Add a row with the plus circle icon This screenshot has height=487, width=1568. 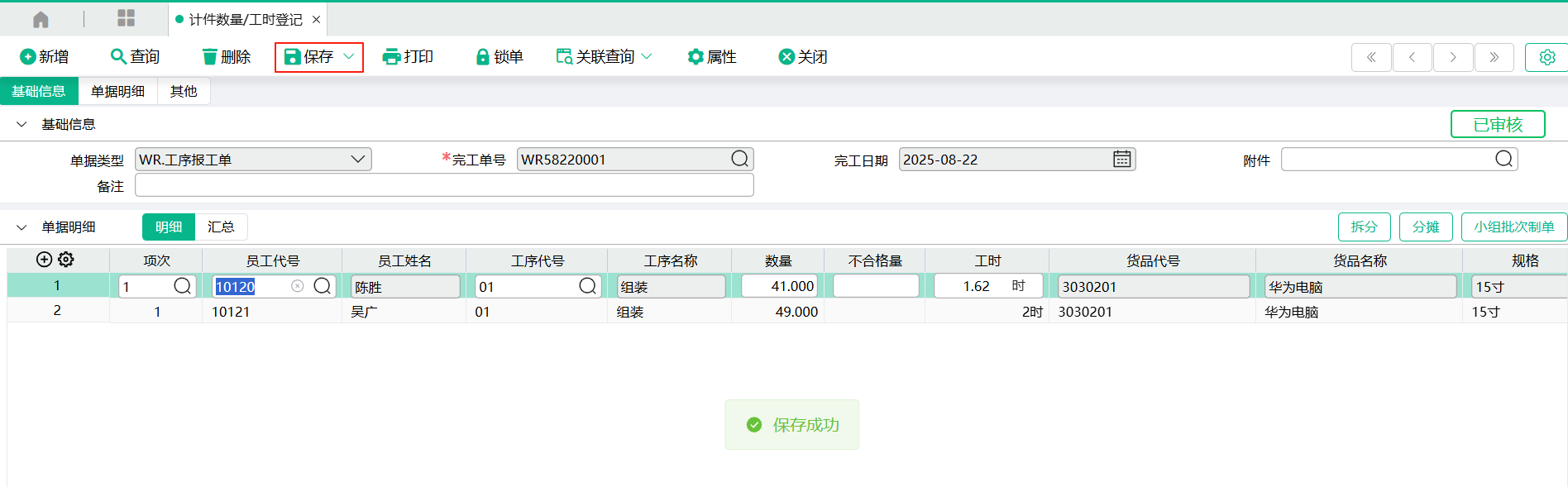click(x=45, y=260)
